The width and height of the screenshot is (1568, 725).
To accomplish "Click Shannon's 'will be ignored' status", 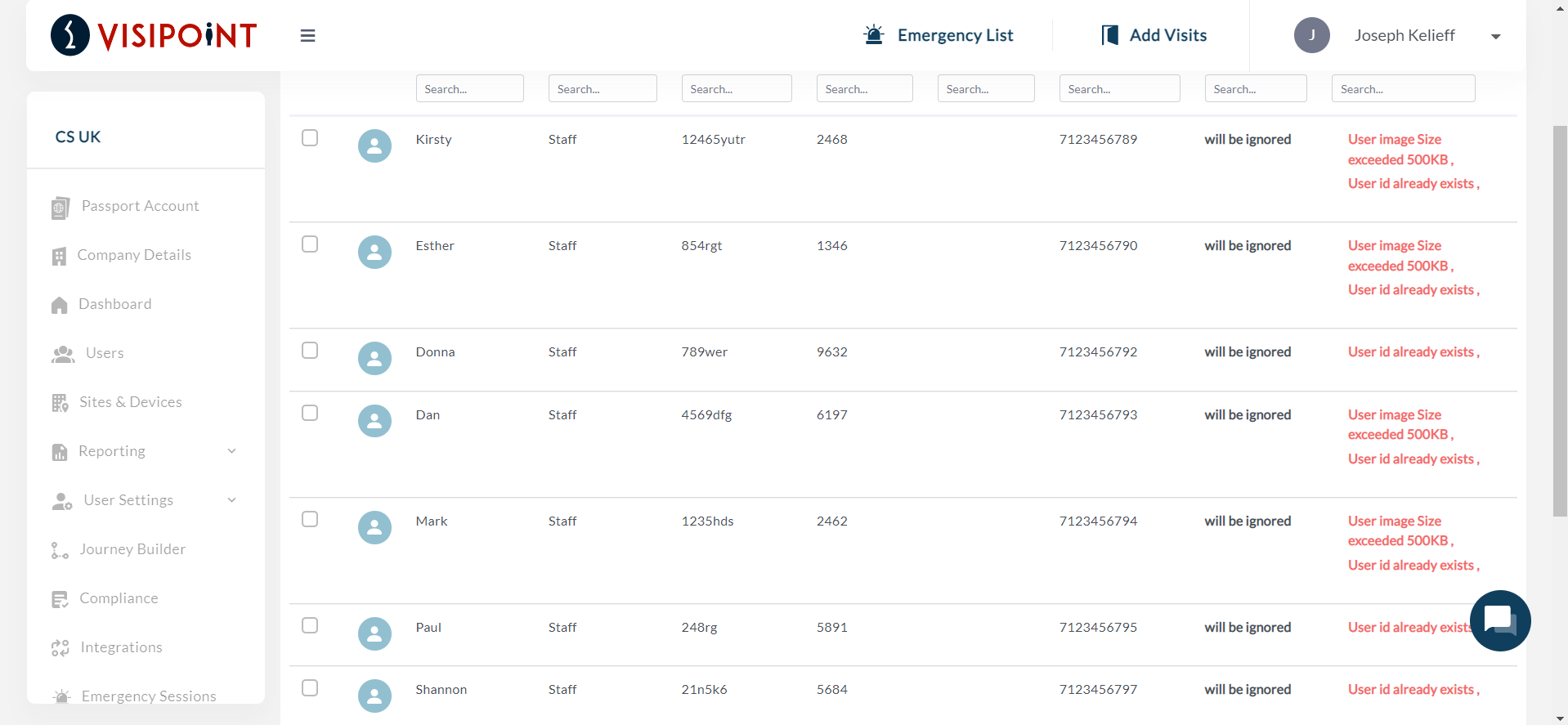I will point(1248,689).
